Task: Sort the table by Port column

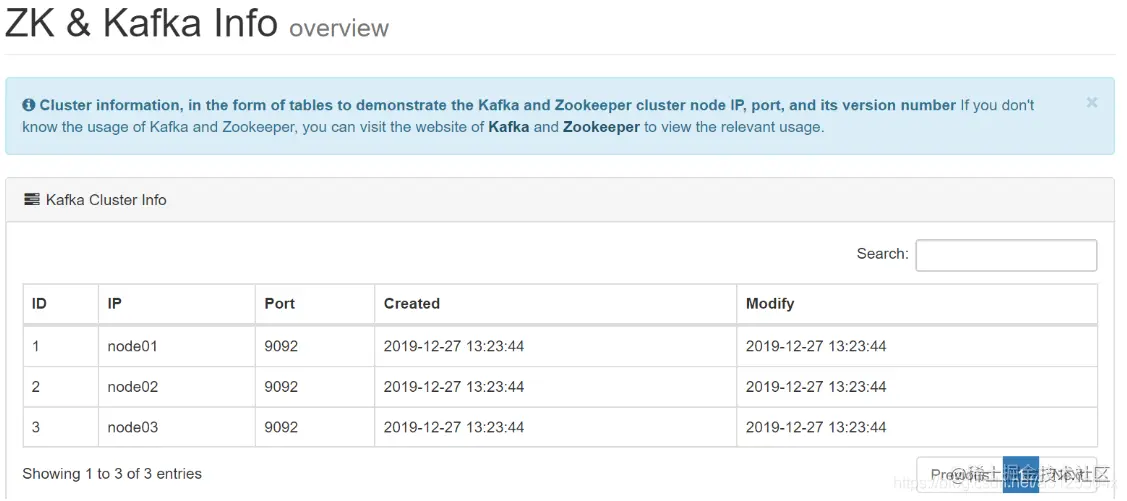Action: click(x=280, y=303)
